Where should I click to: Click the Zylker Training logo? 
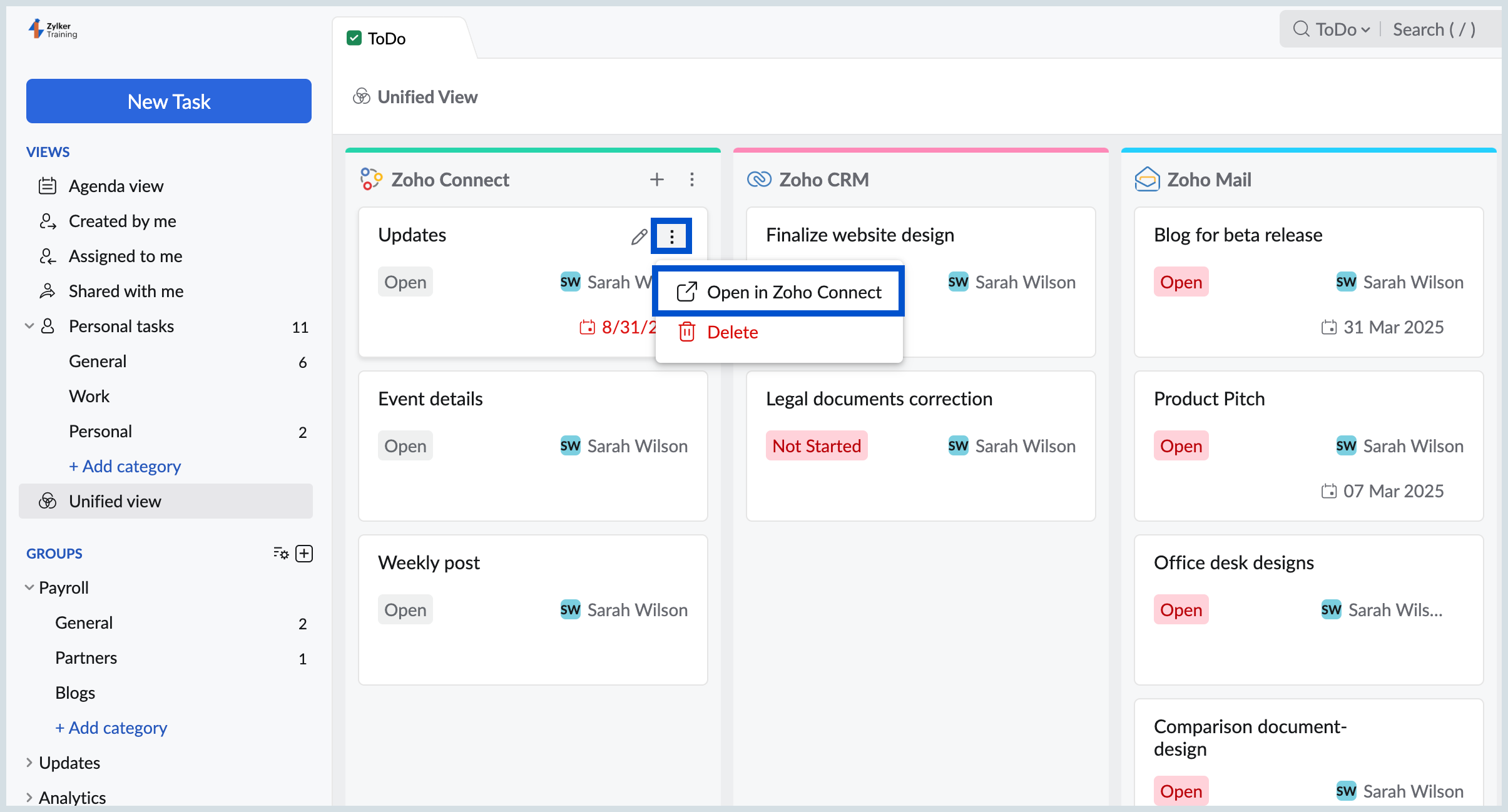[x=53, y=29]
